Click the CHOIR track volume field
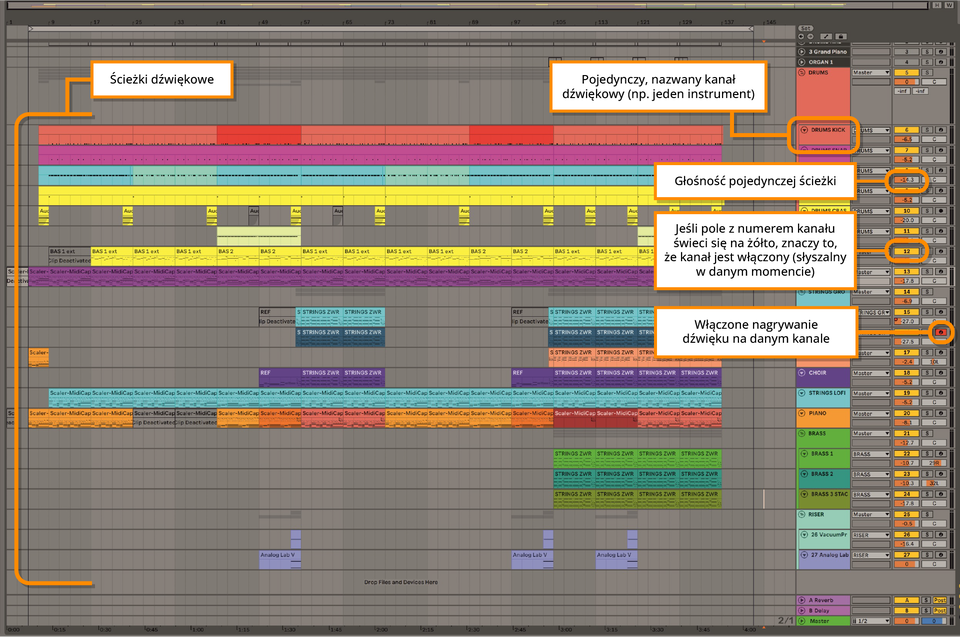Viewport: 960px width, 637px height. click(907, 382)
